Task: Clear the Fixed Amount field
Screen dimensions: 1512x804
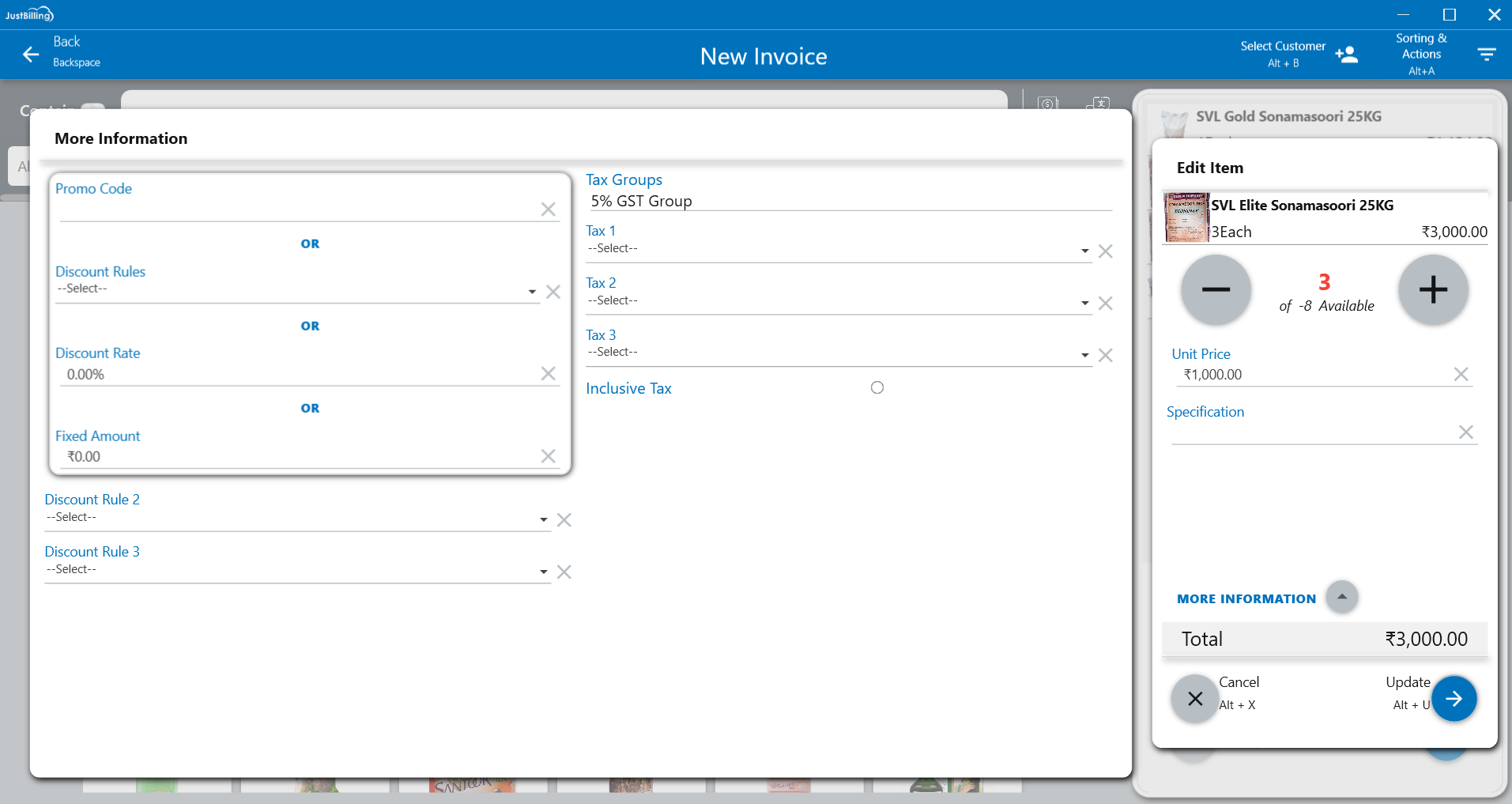Action: pos(548,456)
